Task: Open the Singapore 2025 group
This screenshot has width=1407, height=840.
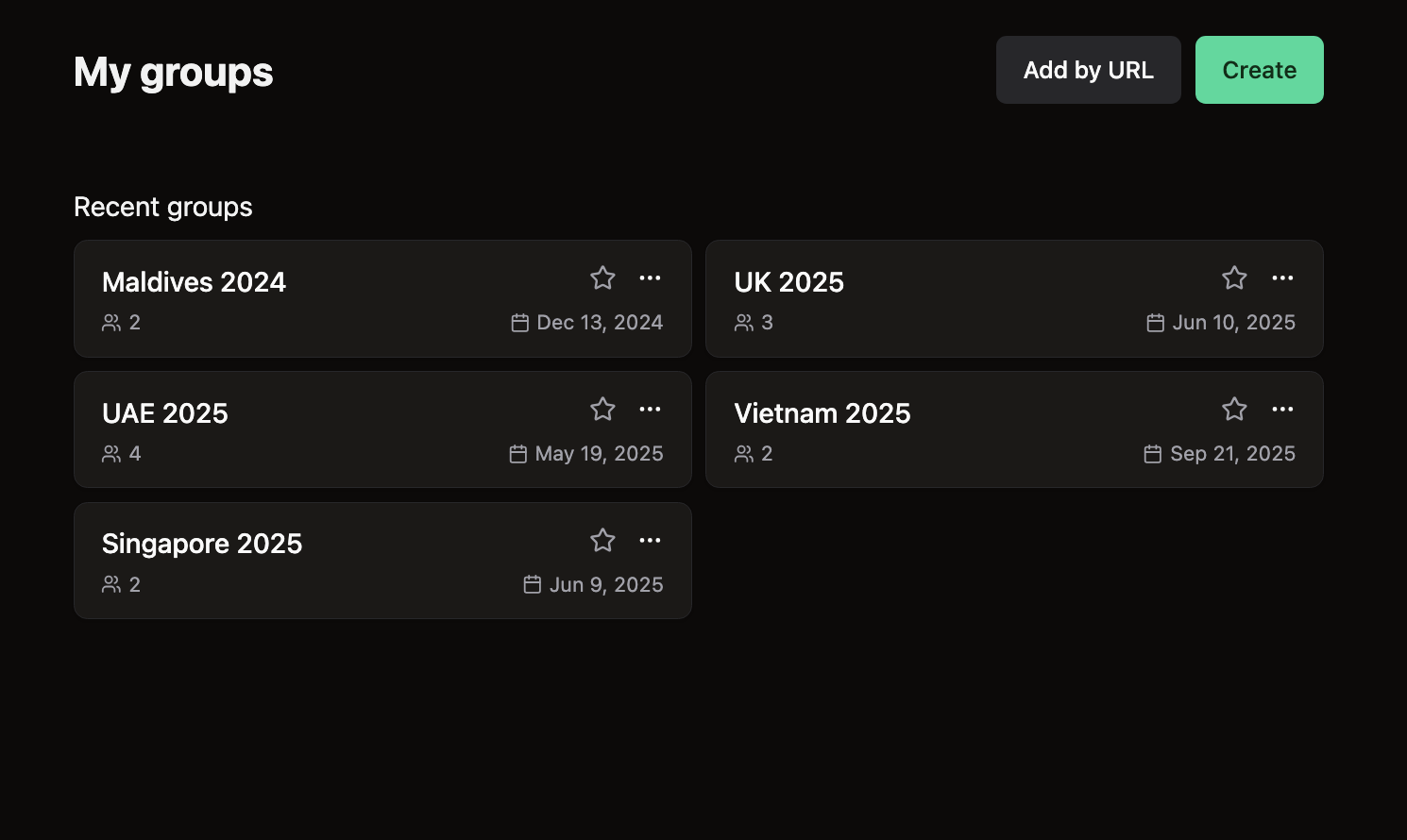Action: point(202,544)
